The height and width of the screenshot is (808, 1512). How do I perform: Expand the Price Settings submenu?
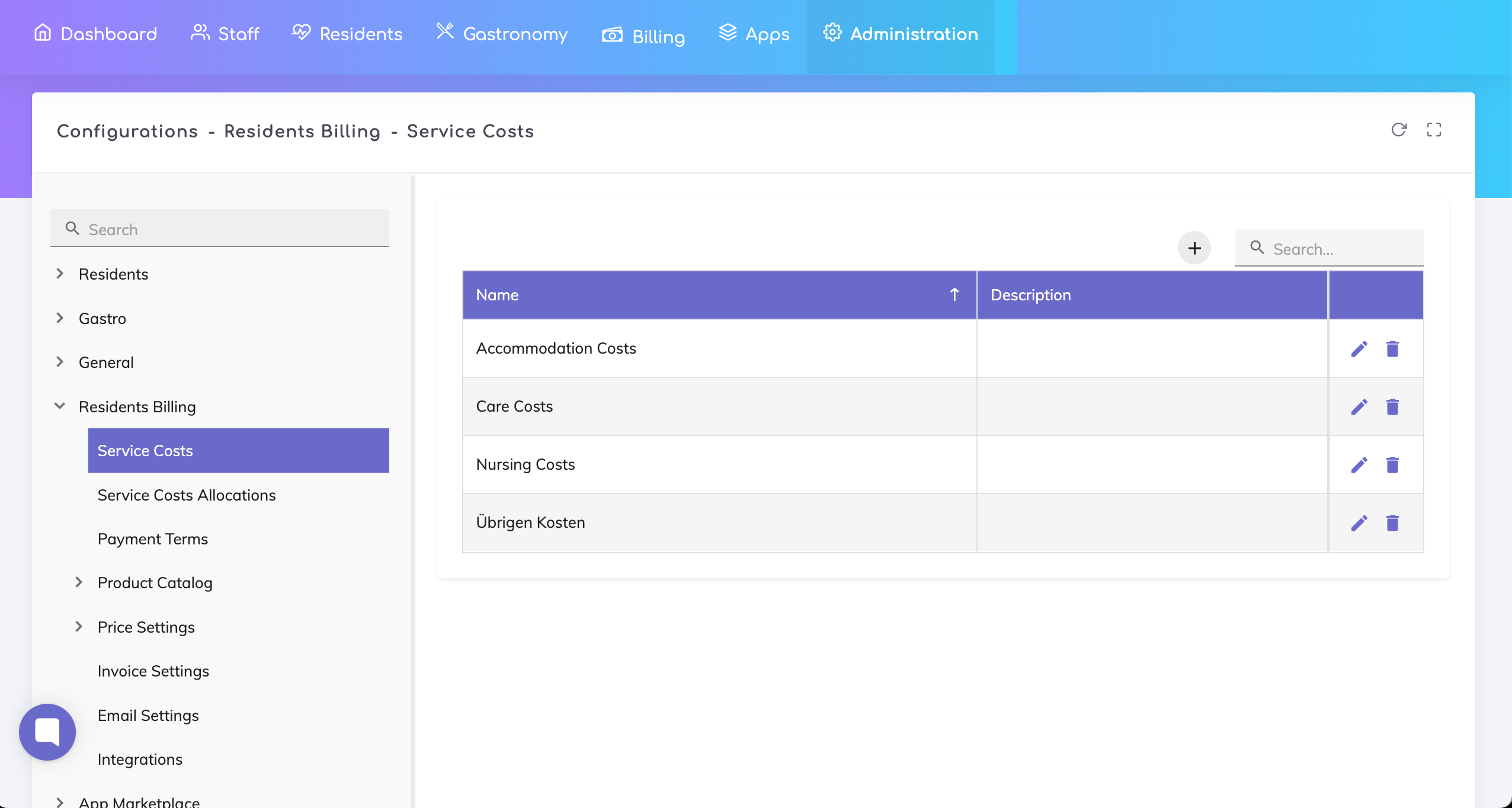(79, 627)
